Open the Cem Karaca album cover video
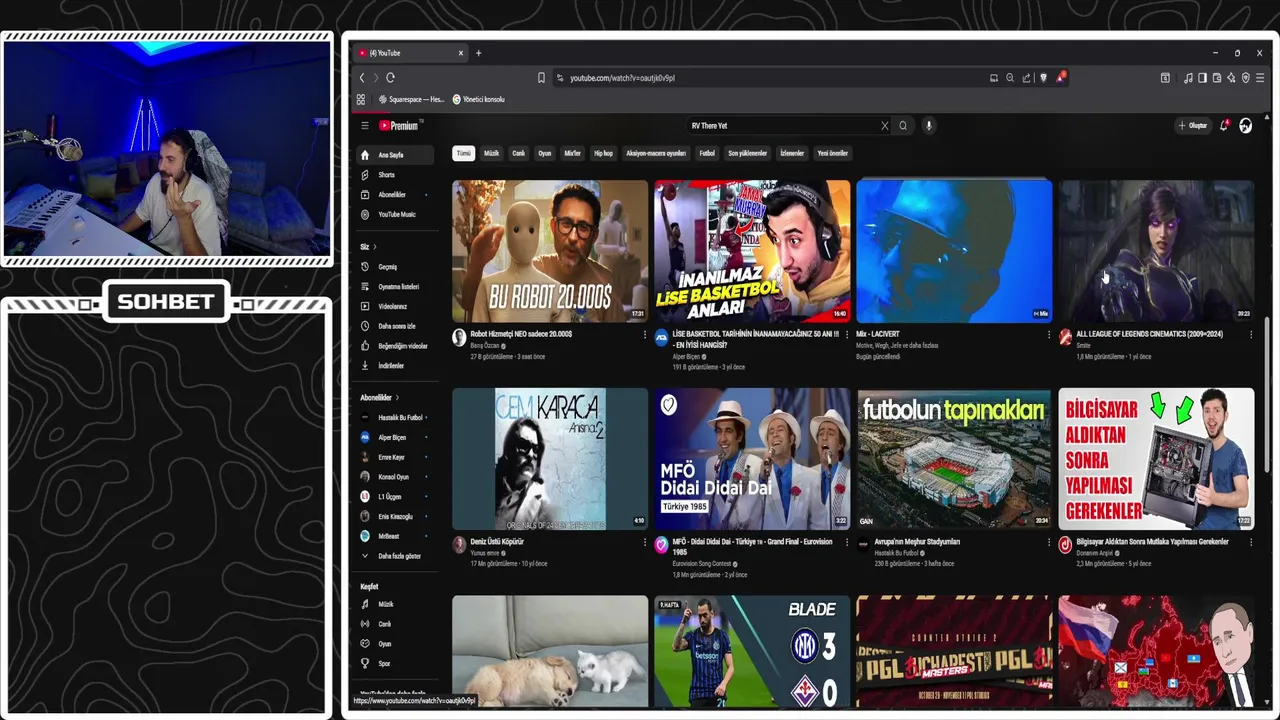Image resolution: width=1280 pixels, height=720 pixels. pos(549,458)
